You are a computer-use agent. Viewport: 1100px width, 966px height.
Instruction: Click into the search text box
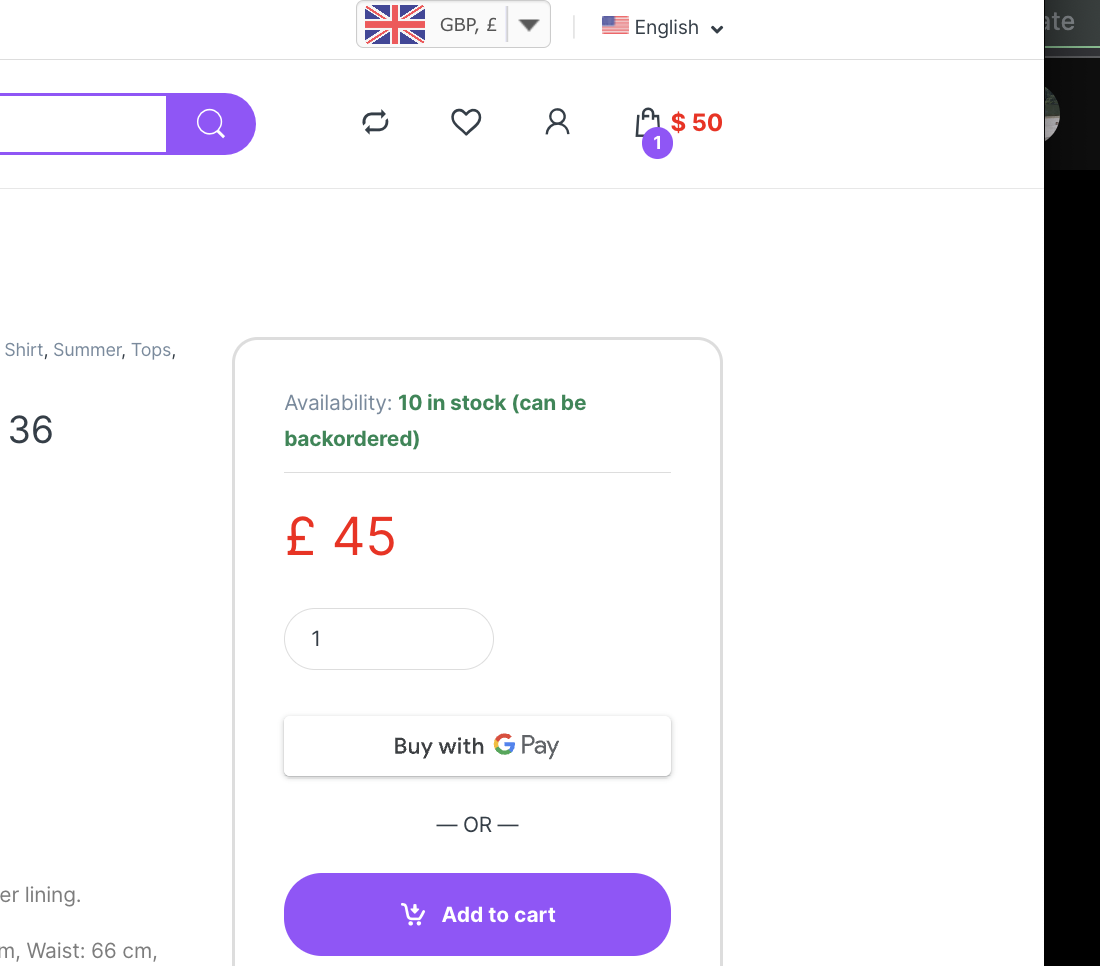[80, 124]
